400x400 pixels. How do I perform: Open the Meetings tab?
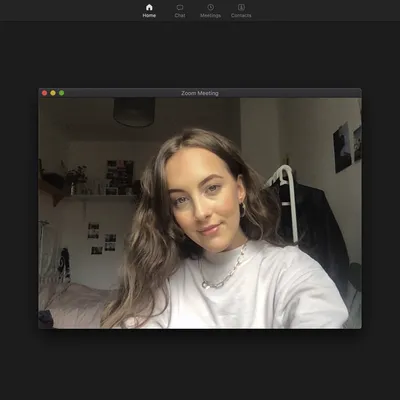[210, 11]
